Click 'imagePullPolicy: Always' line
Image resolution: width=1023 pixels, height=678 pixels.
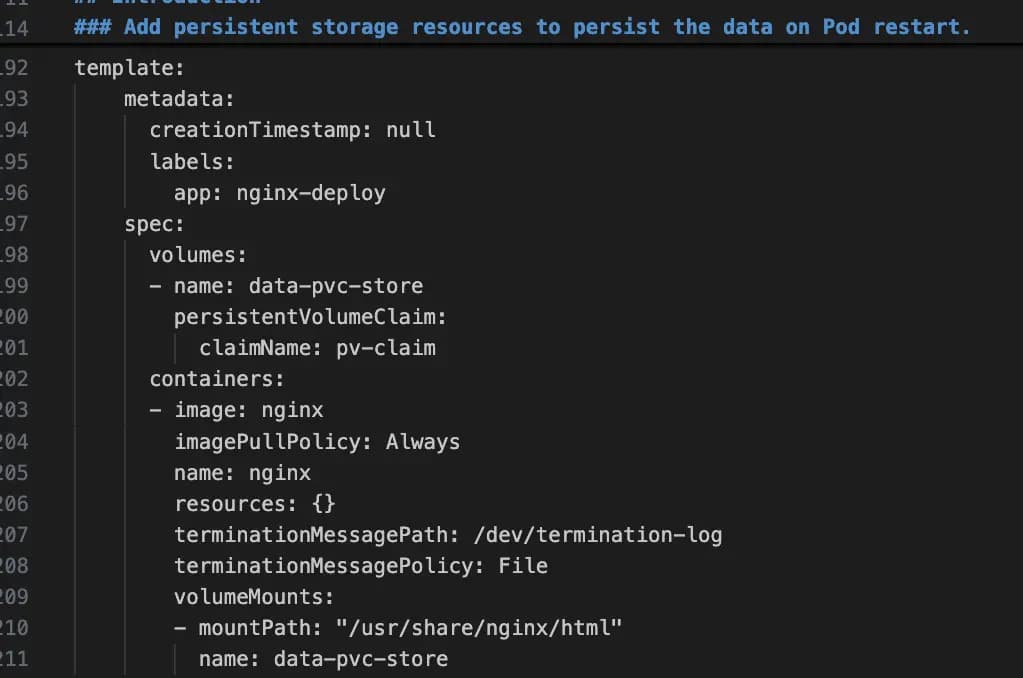(x=317, y=442)
